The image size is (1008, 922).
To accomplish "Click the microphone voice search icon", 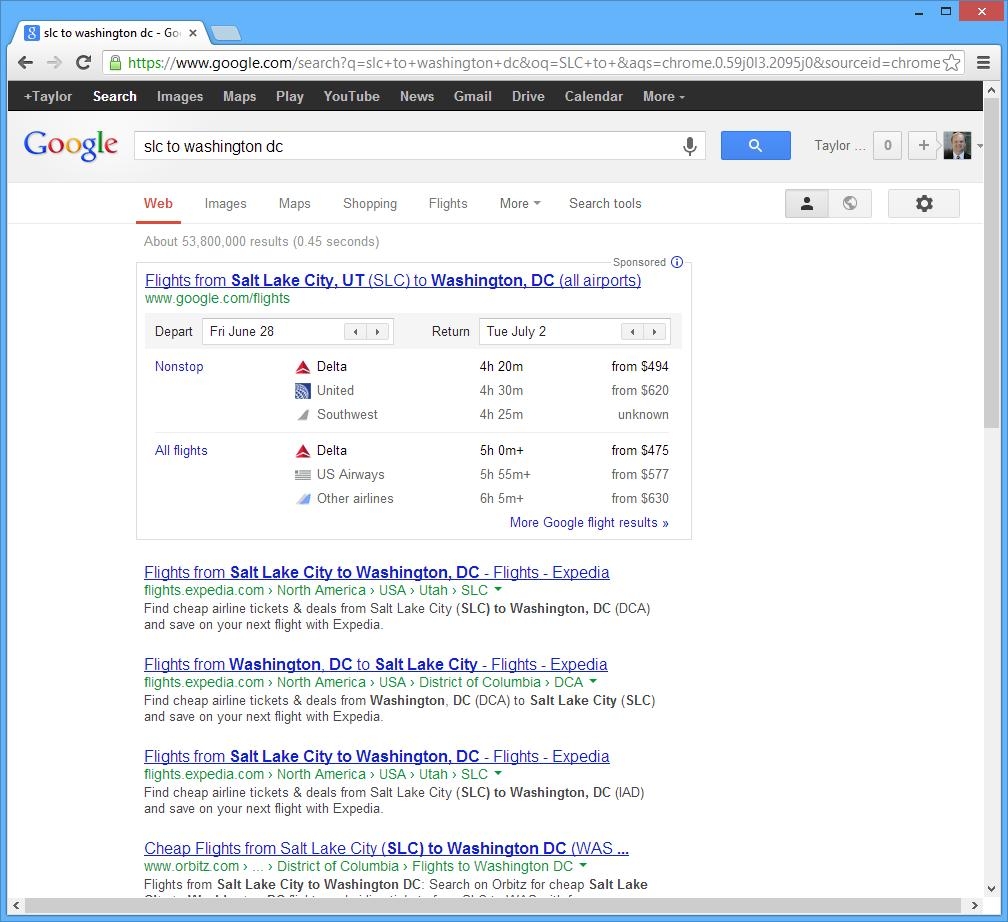I will (x=689, y=146).
